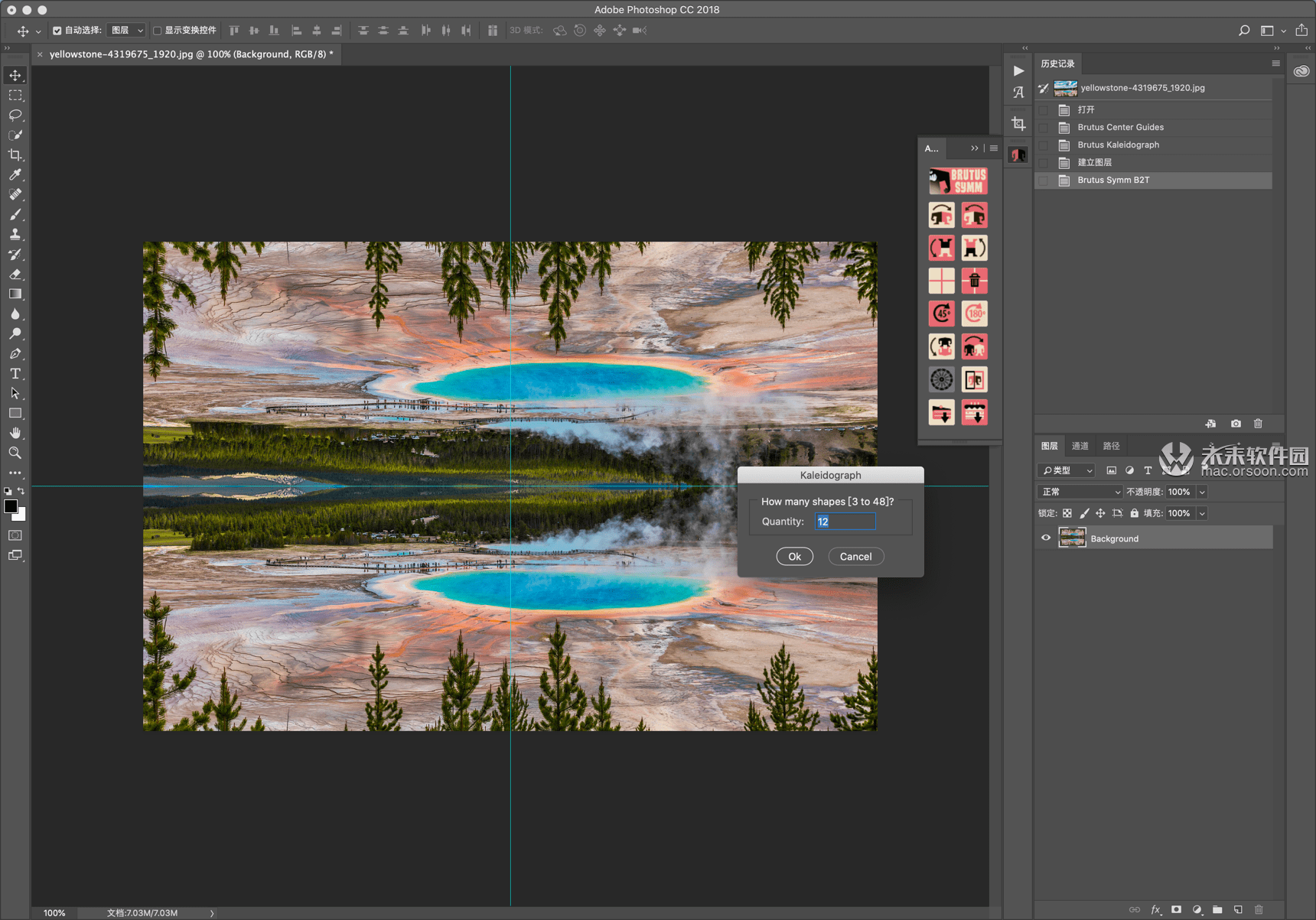Open the layer filter 类型 dropdown
Screen dimensions: 1316x920
1066,470
